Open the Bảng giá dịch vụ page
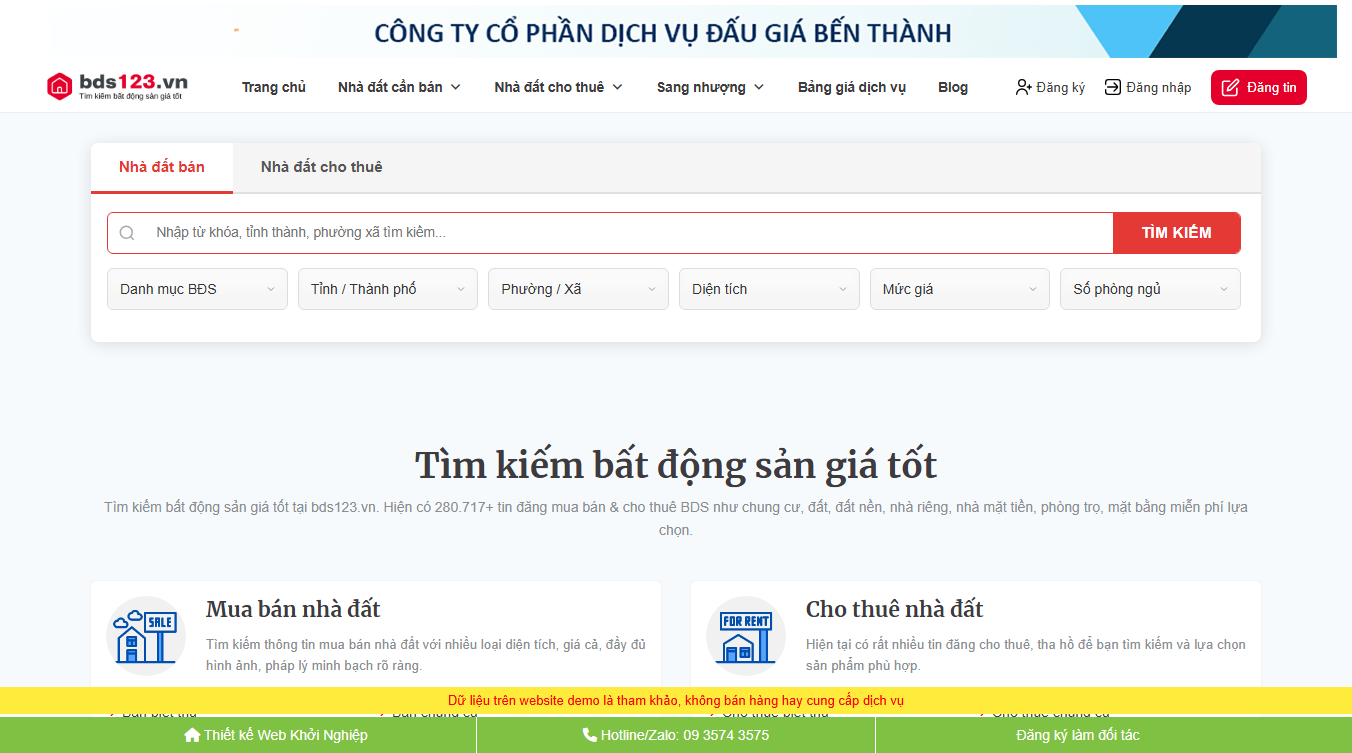 (x=851, y=87)
